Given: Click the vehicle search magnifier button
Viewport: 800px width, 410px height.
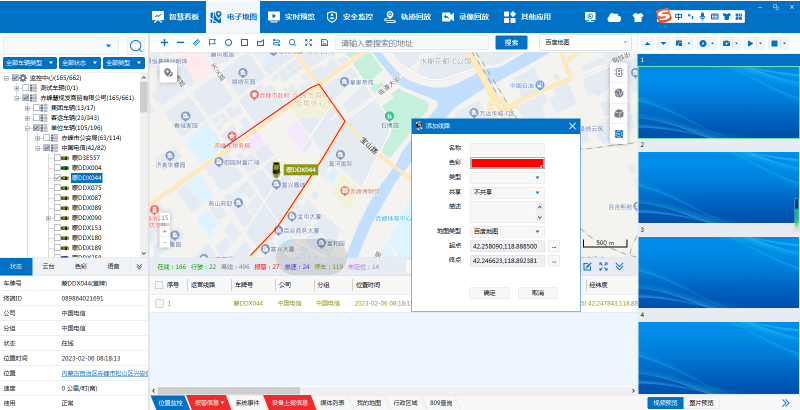Looking at the screenshot, I should [135, 46].
